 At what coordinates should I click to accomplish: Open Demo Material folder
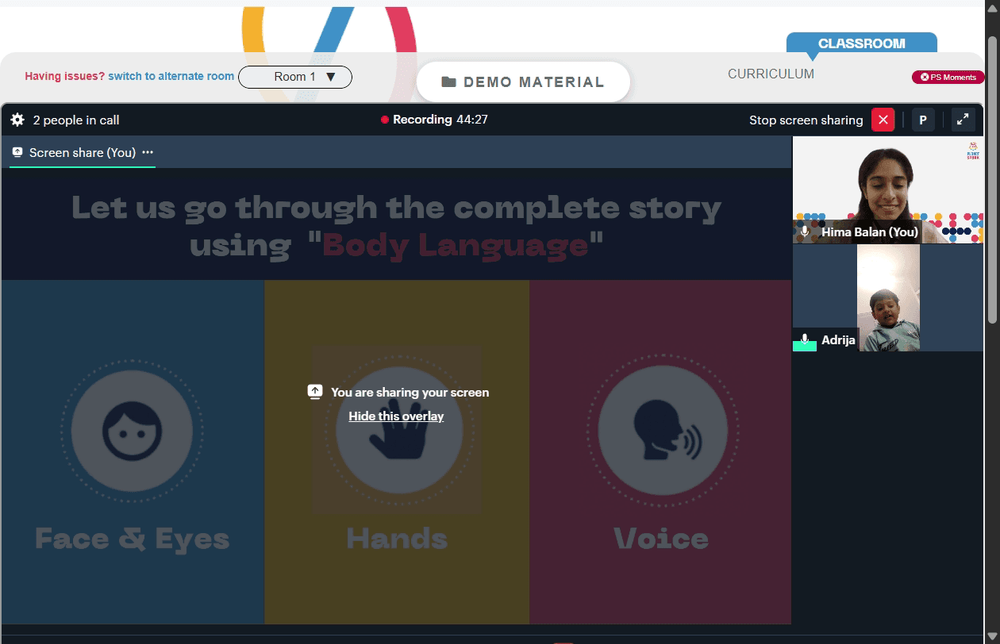click(x=523, y=82)
